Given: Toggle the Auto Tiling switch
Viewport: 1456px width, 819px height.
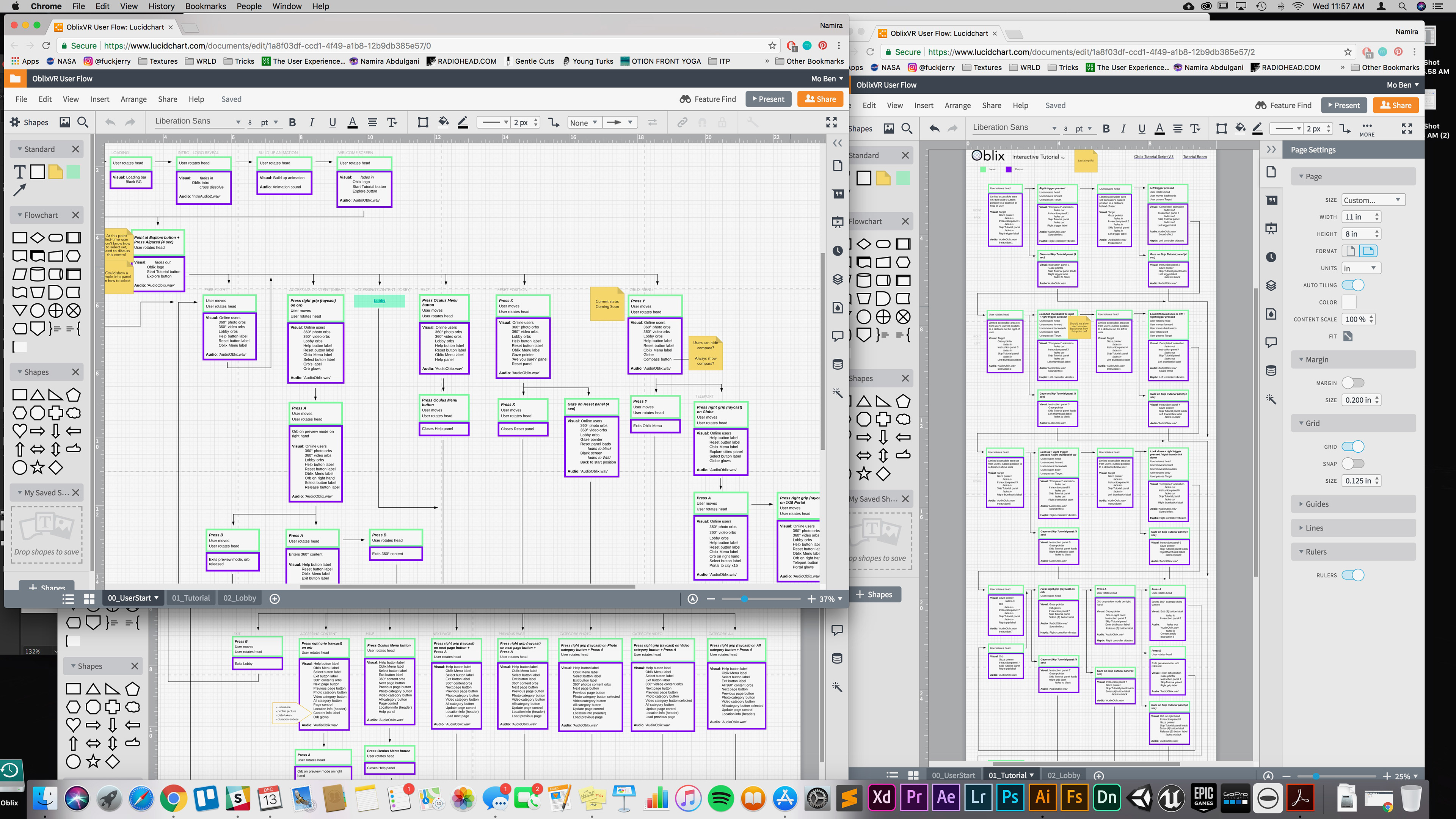Looking at the screenshot, I should (x=1353, y=285).
